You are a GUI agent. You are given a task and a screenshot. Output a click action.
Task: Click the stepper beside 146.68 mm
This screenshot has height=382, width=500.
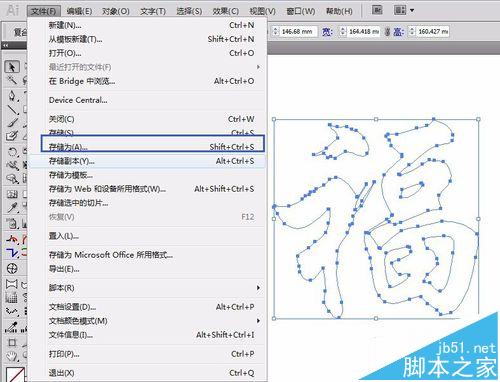tap(275, 32)
